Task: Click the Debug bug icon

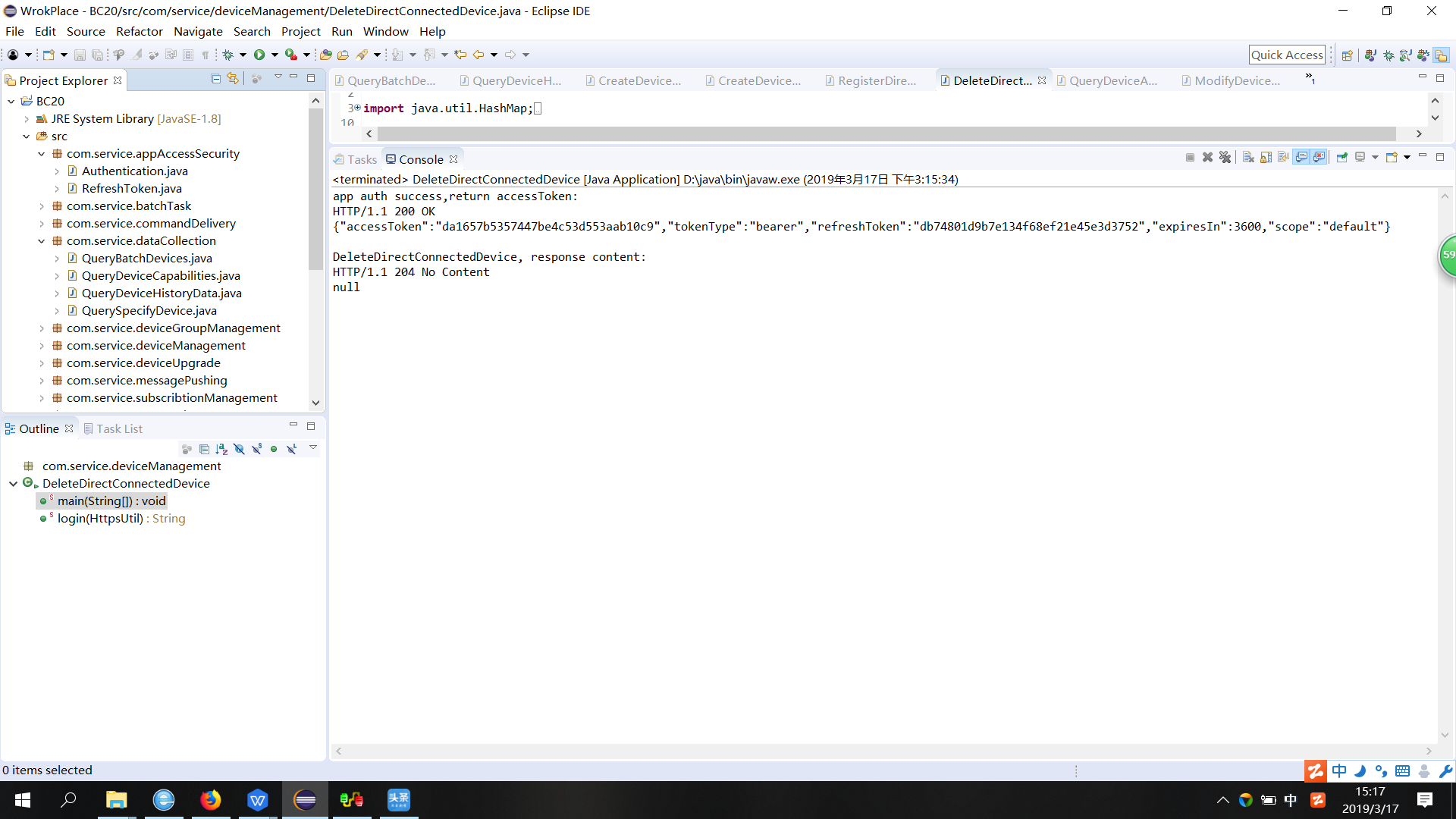Action: coord(227,55)
